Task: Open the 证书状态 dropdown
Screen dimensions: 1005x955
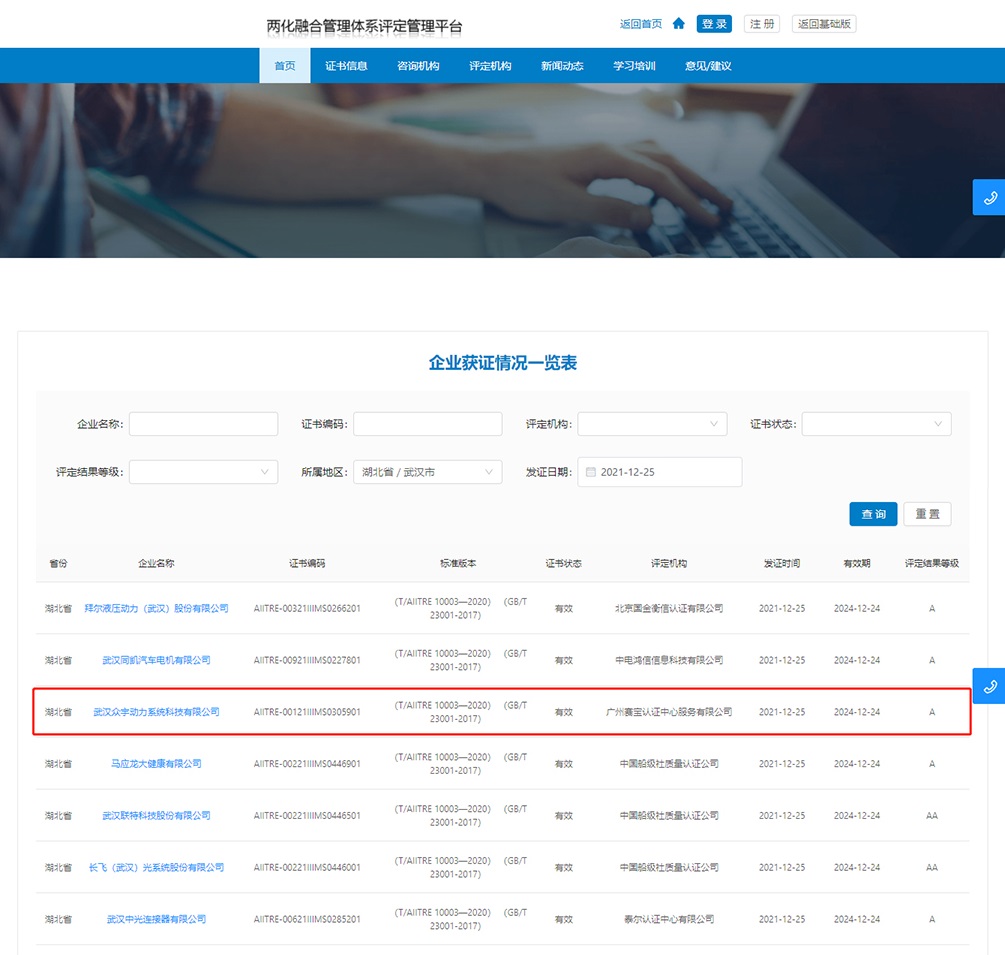Action: point(876,424)
